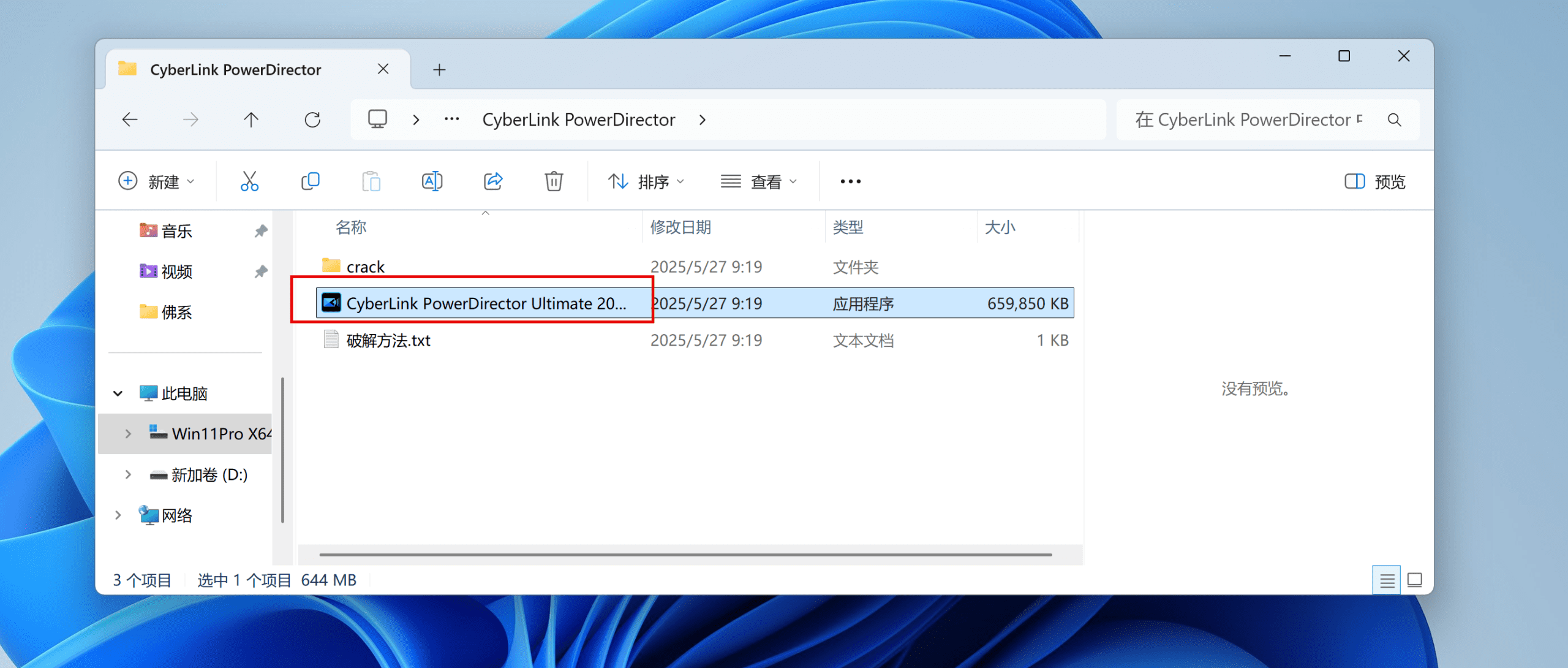Switch to large thumbnails view

(1415, 580)
